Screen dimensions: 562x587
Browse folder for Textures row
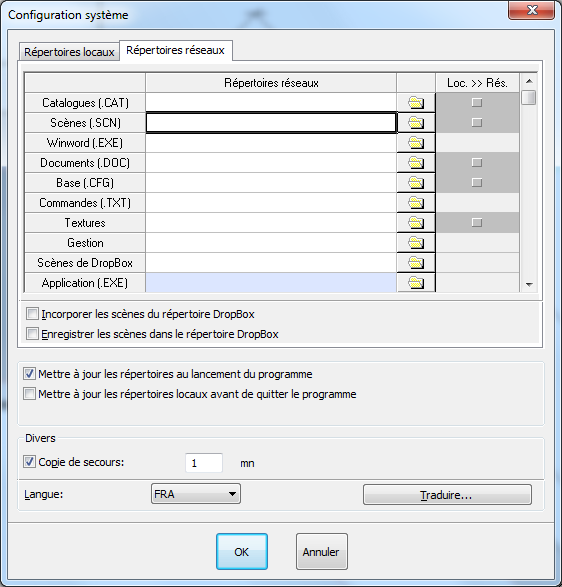point(416,223)
